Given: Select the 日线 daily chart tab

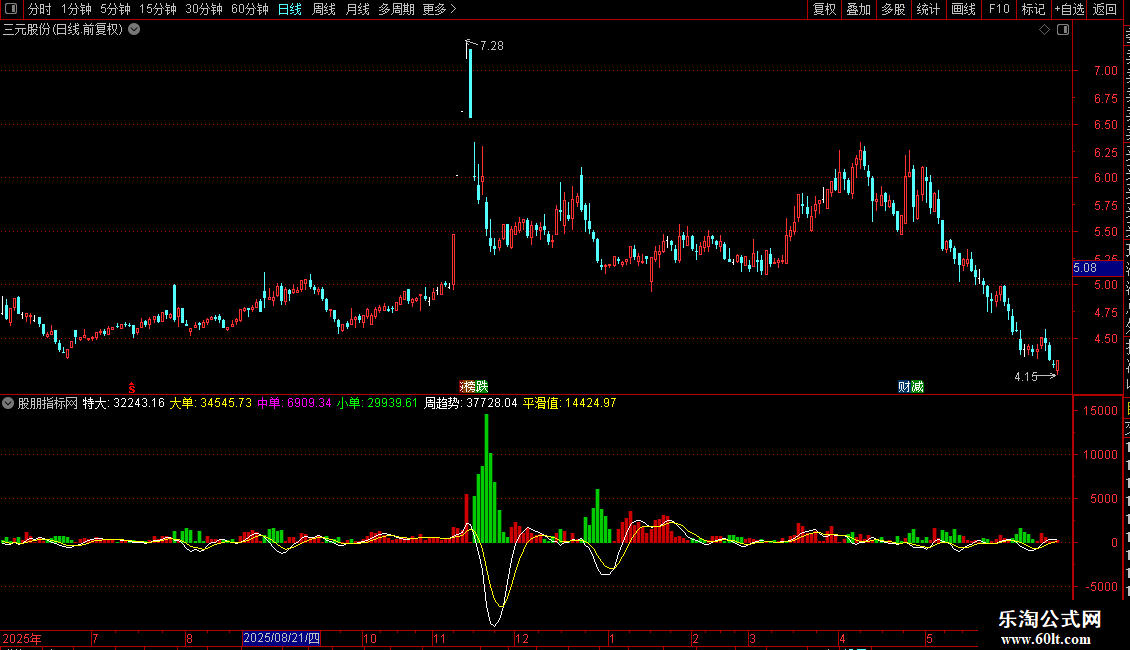Looking at the screenshot, I should tap(290, 9).
